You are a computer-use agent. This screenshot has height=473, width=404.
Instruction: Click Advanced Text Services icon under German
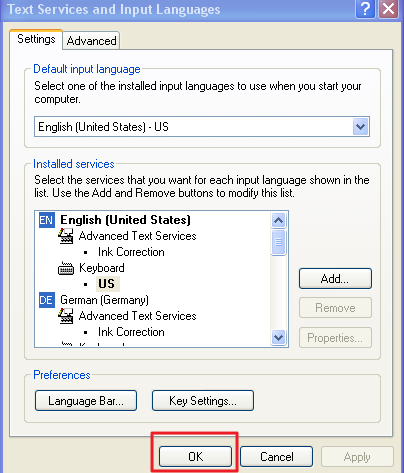click(x=66, y=316)
